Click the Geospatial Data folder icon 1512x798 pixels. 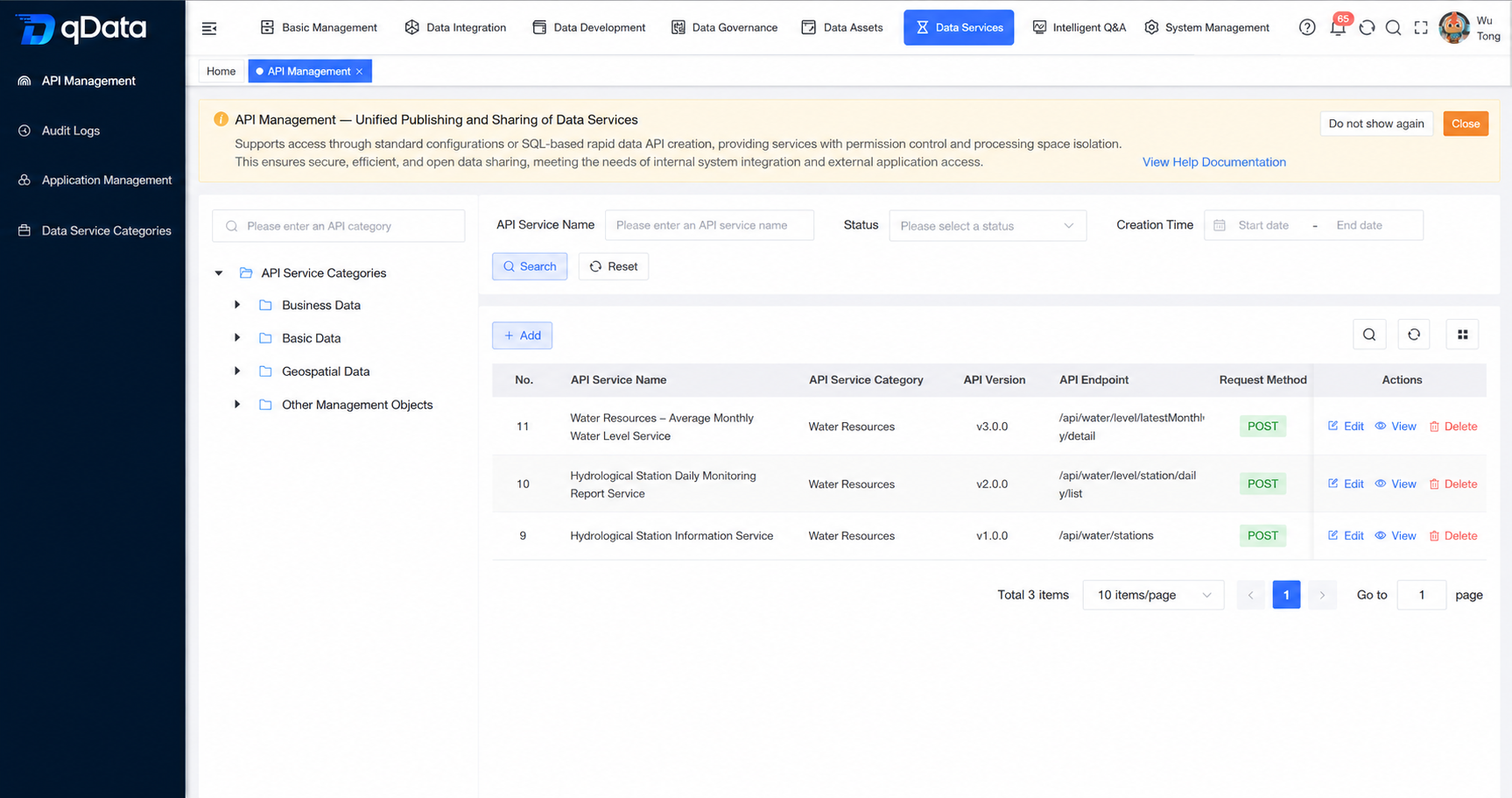pos(265,371)
